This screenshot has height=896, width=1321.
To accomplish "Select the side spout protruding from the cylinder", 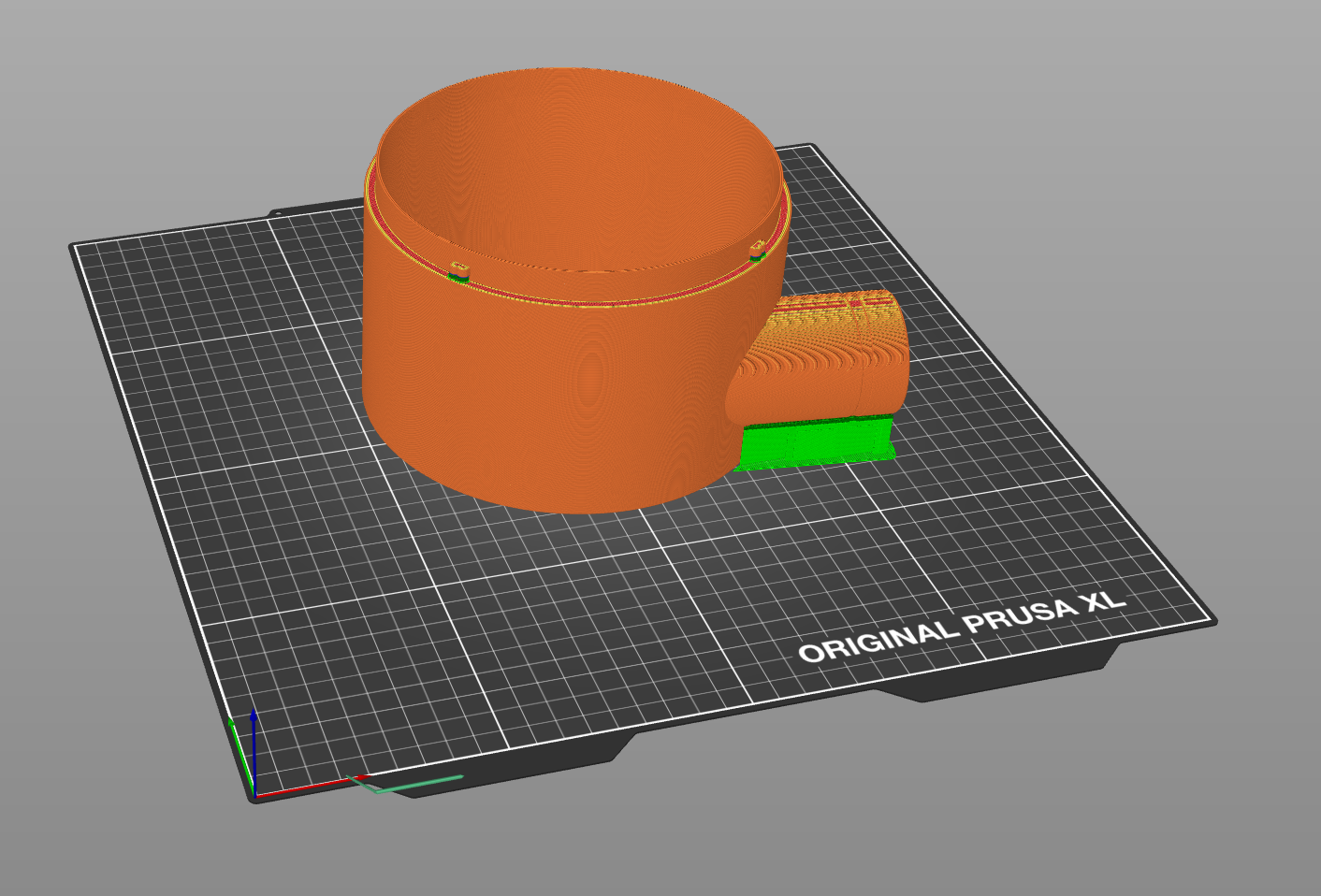I will pos(819,357).
